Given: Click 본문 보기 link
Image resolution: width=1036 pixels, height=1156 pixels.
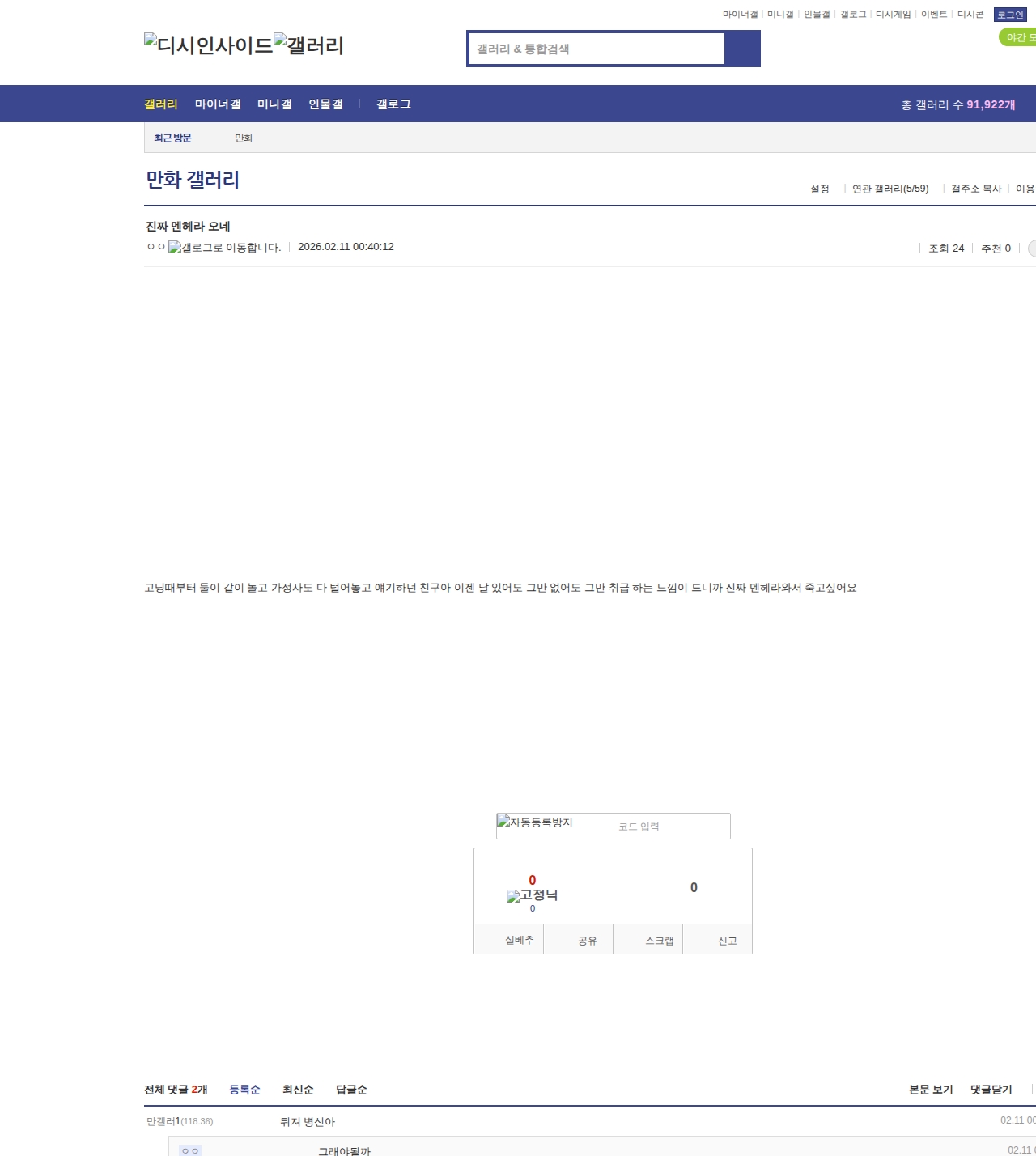Looking at the screenshot, I should click(931, 1089).
